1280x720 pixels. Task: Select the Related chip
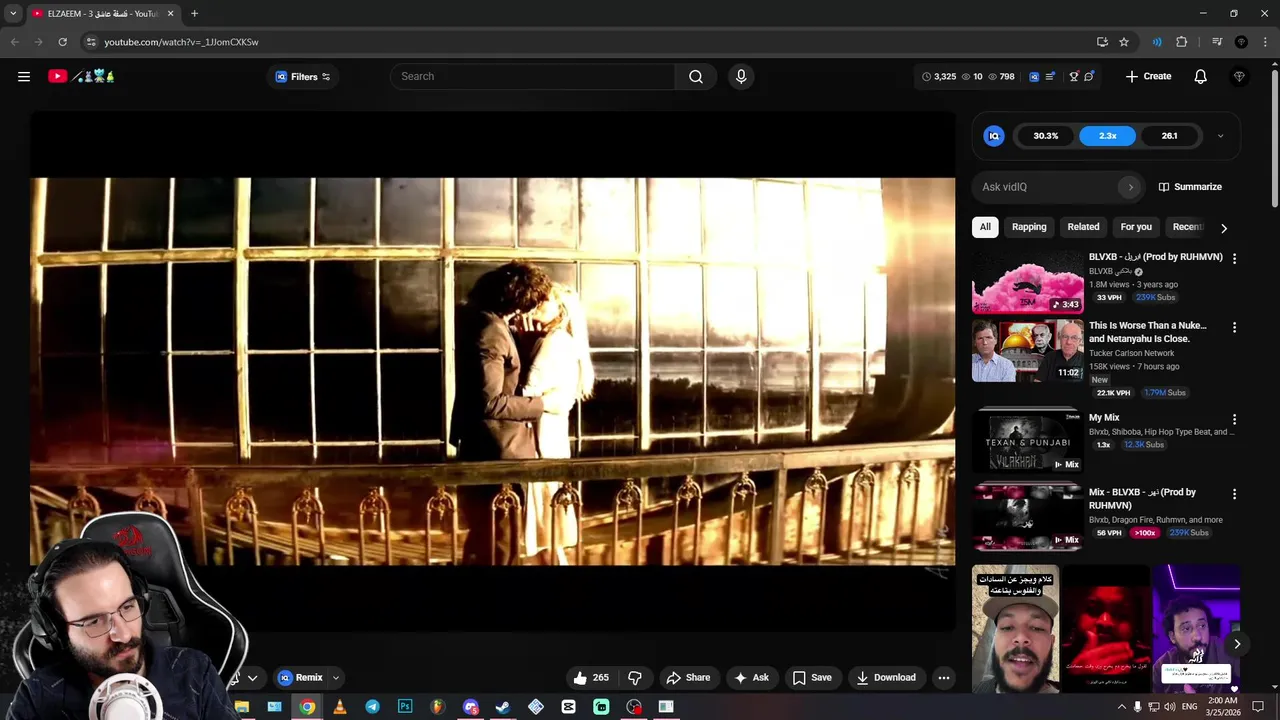pos(1083,227)
